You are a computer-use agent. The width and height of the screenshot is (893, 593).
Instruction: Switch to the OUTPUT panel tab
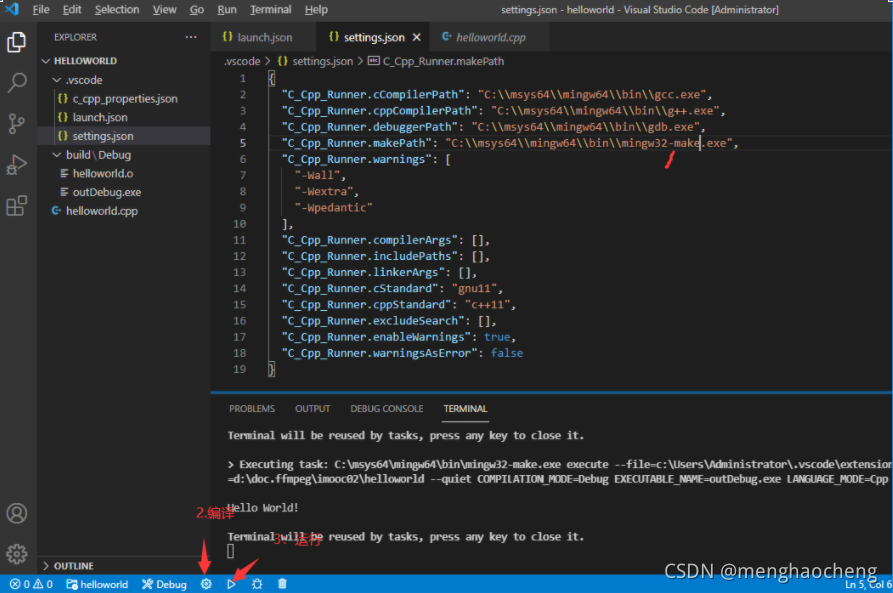pos(312,408)
